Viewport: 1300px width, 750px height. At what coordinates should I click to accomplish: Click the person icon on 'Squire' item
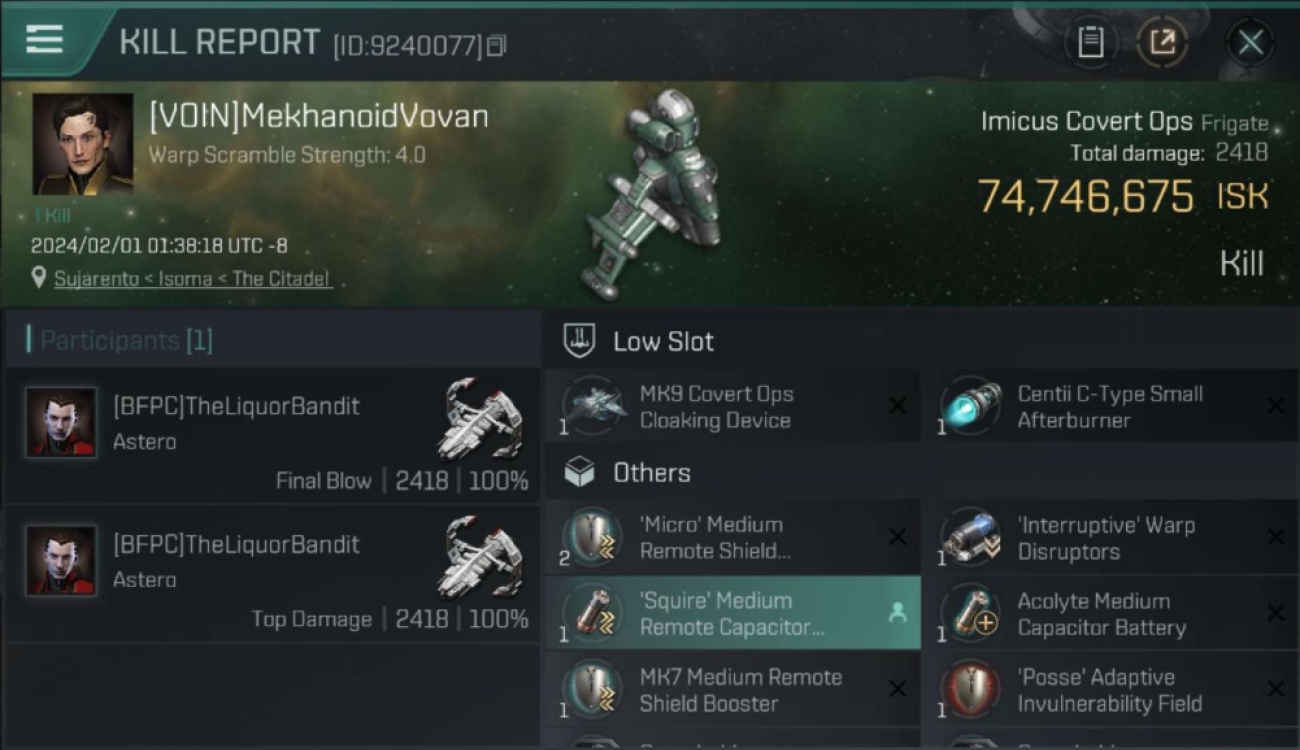coord(897,614)
